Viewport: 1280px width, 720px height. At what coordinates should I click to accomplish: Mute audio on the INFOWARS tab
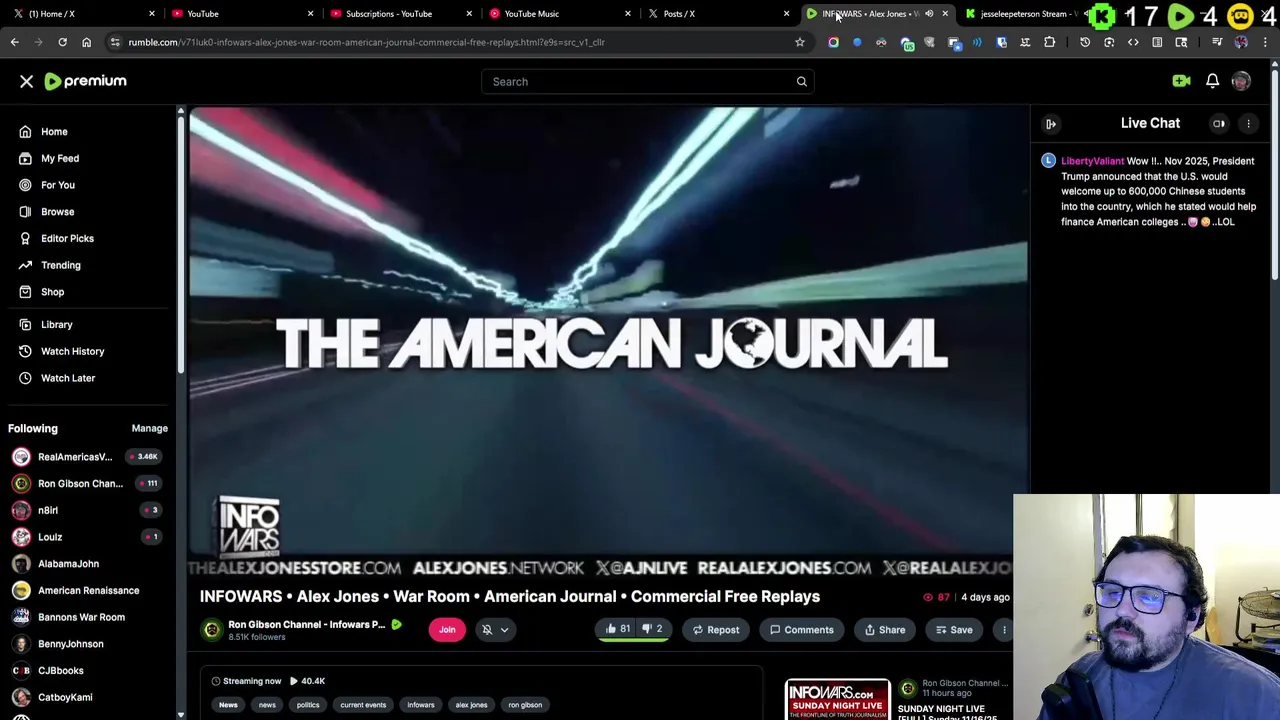(x=929, y=14)
